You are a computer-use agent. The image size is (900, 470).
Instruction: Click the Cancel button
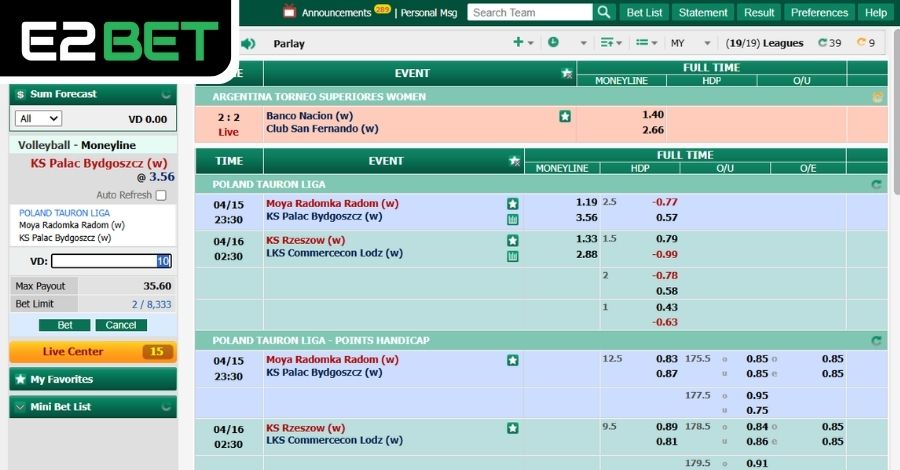pyautogui.click(x=121, y=325)
